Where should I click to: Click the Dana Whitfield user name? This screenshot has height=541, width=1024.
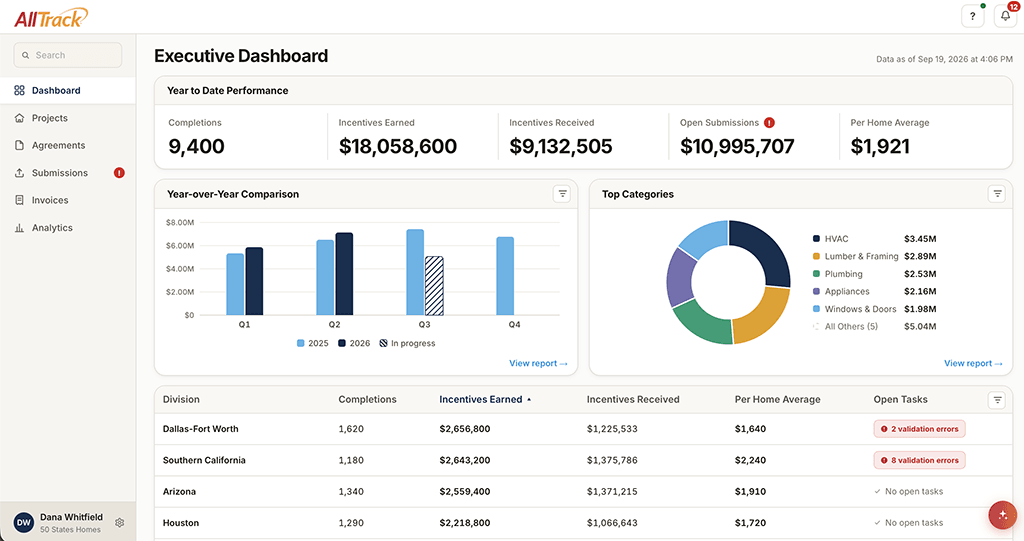pos(71,517)
